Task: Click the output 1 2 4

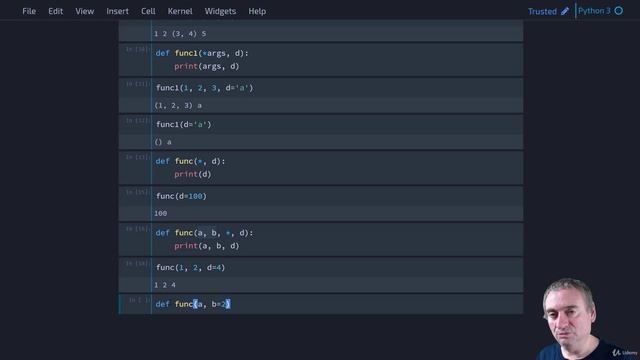Action: 165,285
